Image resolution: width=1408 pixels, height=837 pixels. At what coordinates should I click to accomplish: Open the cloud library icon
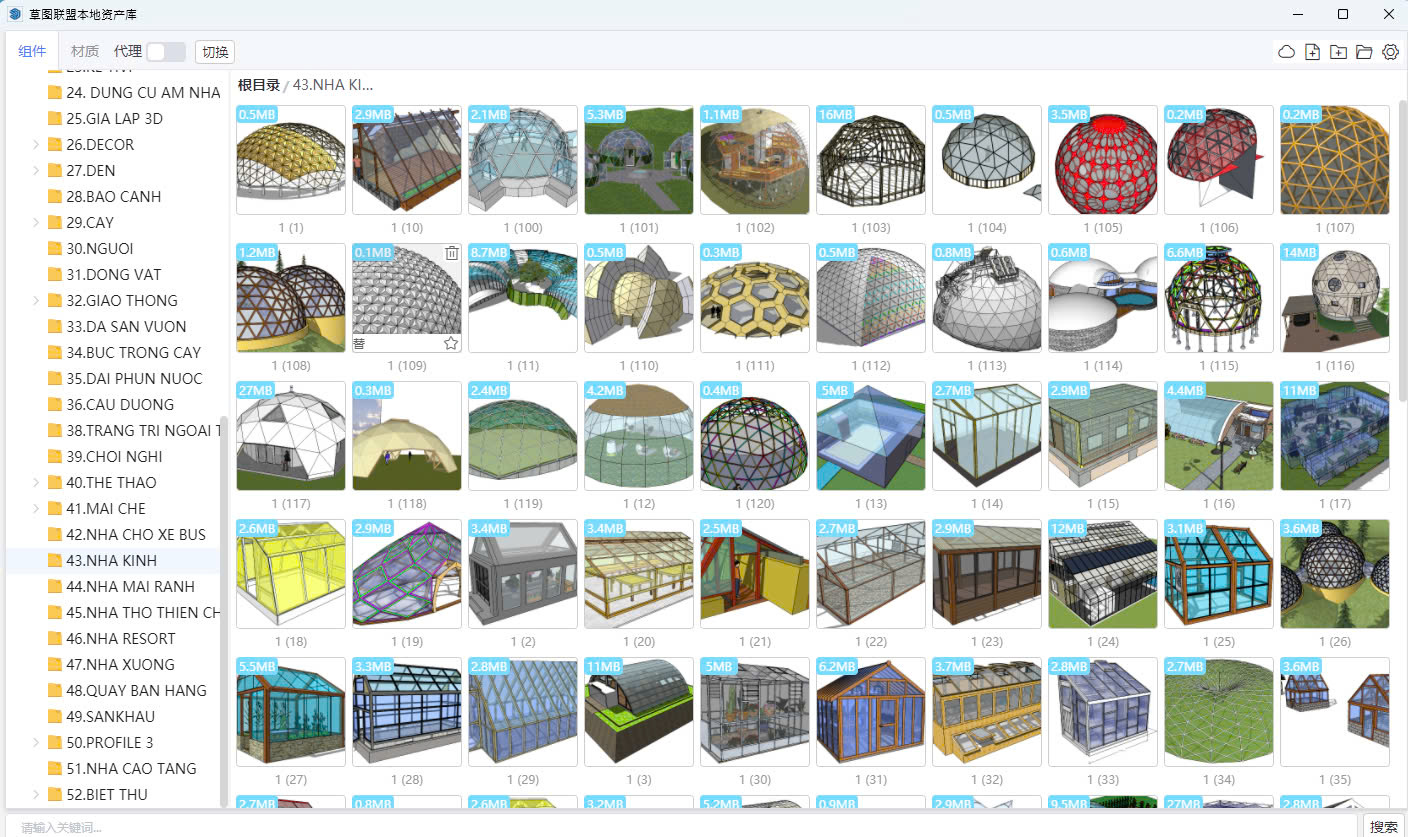(x=1287, y=52)
